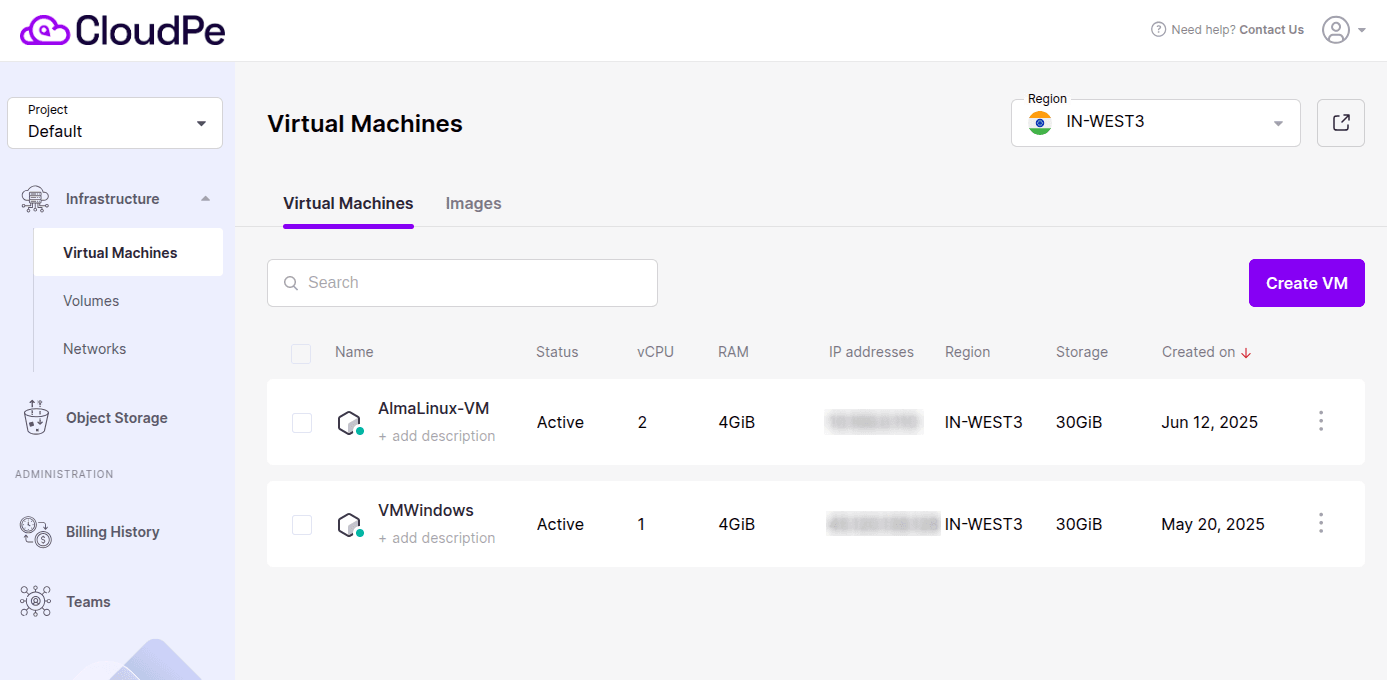Viewport: 1387px width, 680px height.
Task: Select Networks in the sidebar
Action: coord(94,348)
